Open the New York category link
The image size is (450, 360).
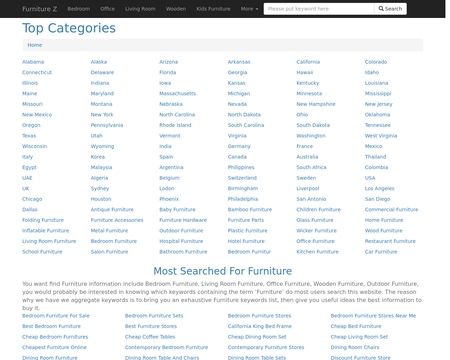102,115
